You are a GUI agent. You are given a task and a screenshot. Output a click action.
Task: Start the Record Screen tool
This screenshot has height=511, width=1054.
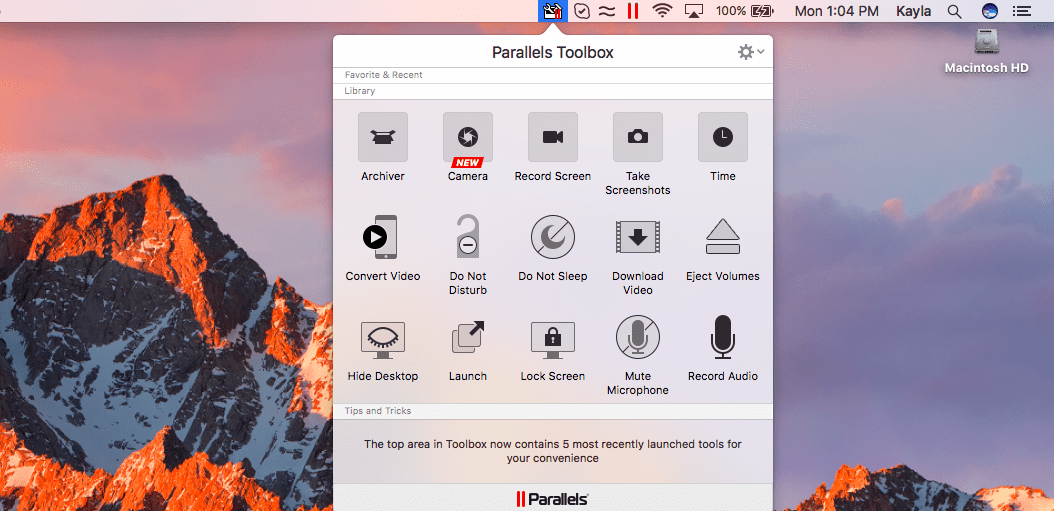point(553,138)
